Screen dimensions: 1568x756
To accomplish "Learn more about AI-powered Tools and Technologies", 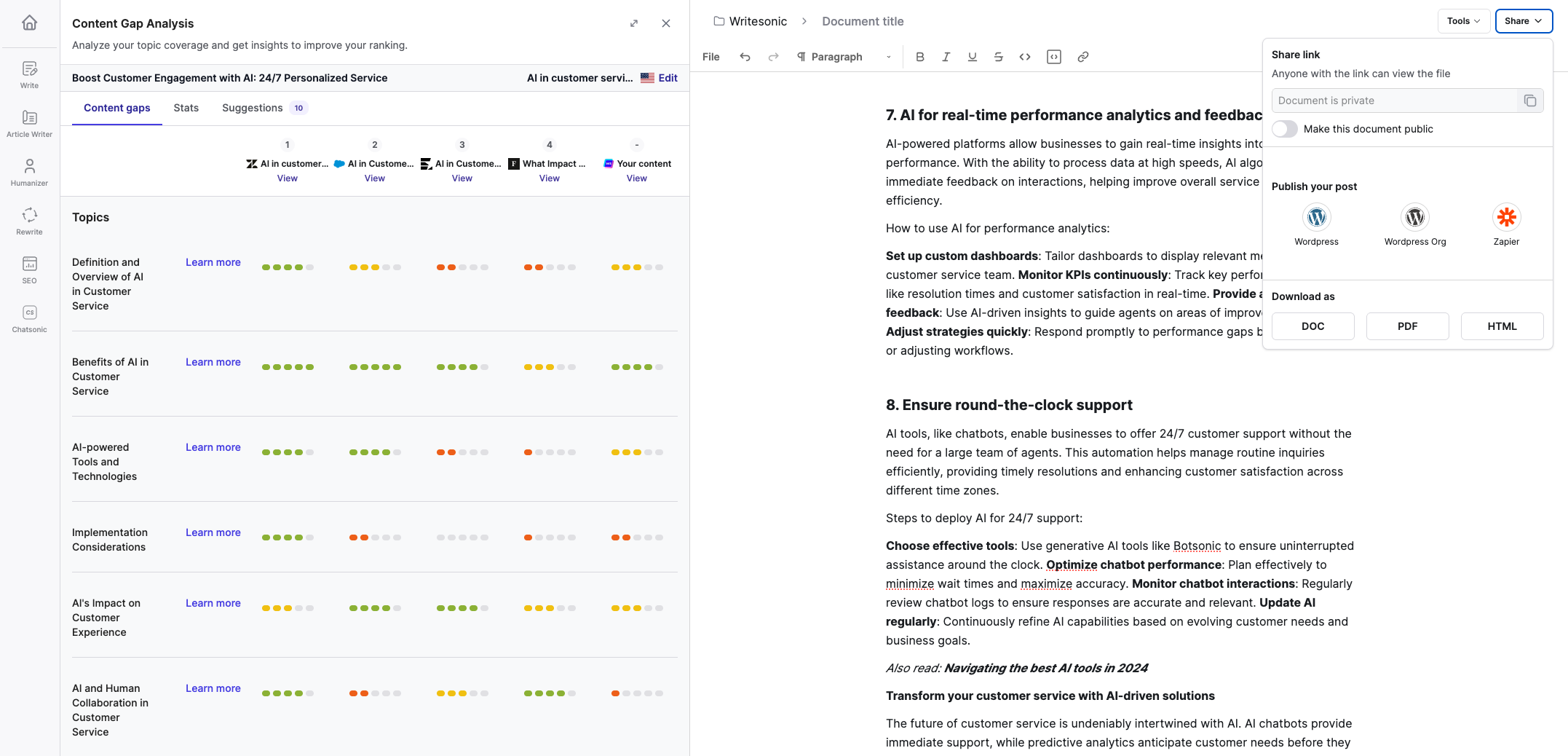I will click(213, 447).
